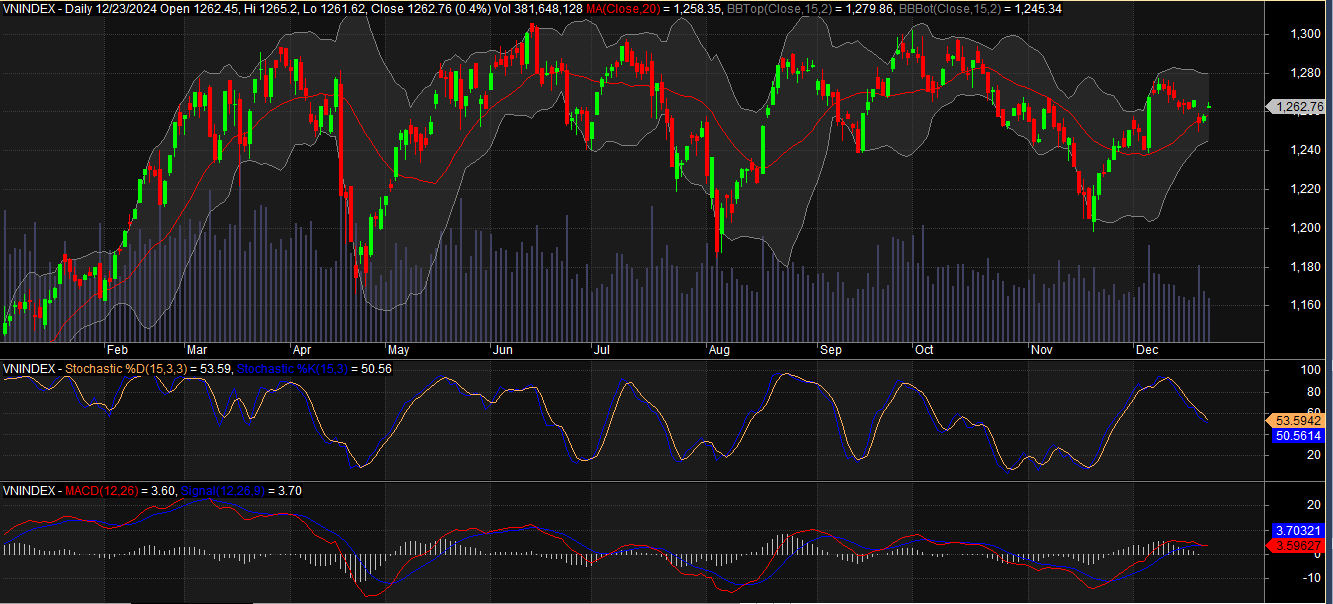
Task: Select the blue 3.70321 signal value tag
Action: tap(1300, 530)
